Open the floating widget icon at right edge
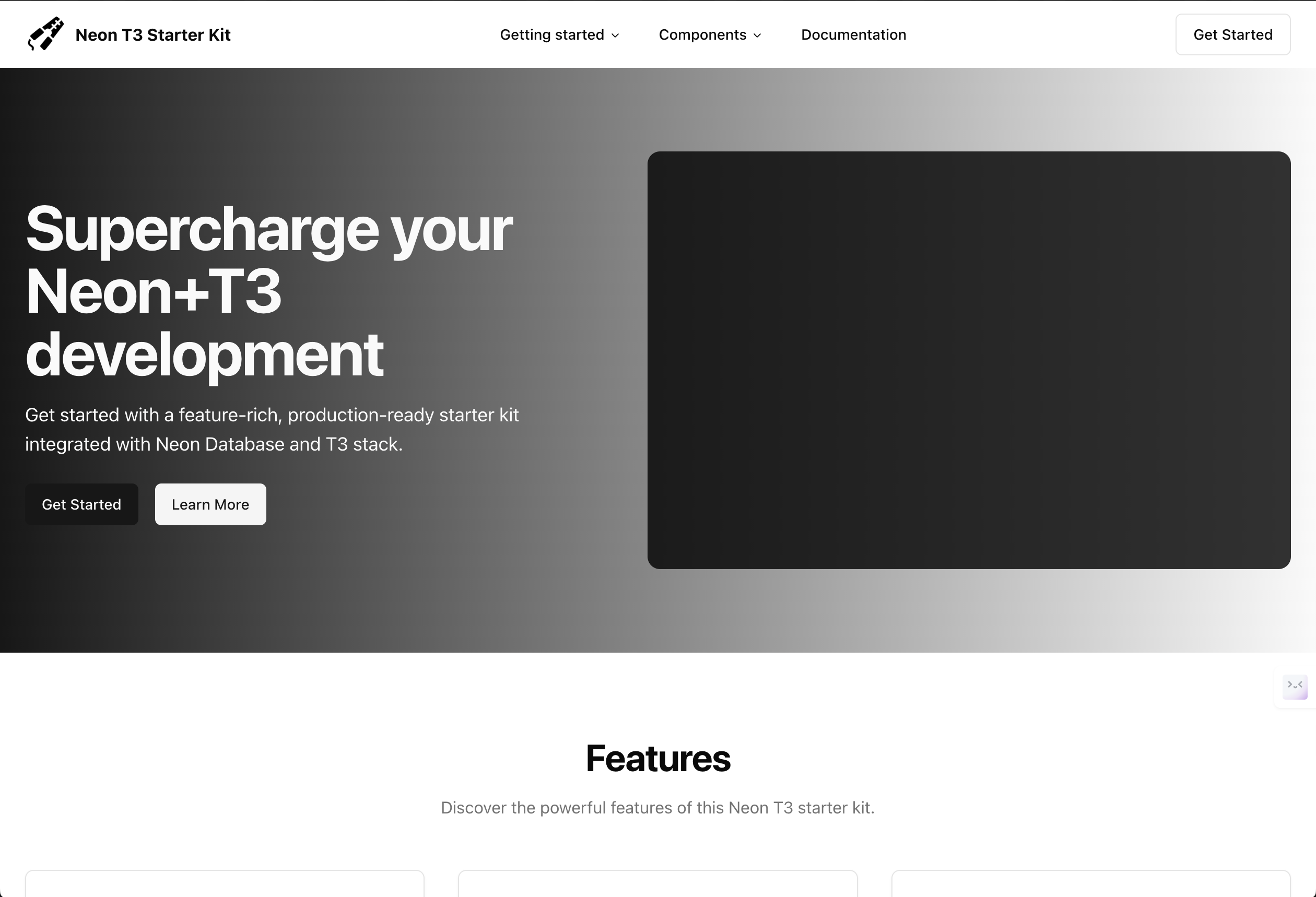Image resolution: width=1316 pixels, height=897 pixels. click(x=1295, y=687)
